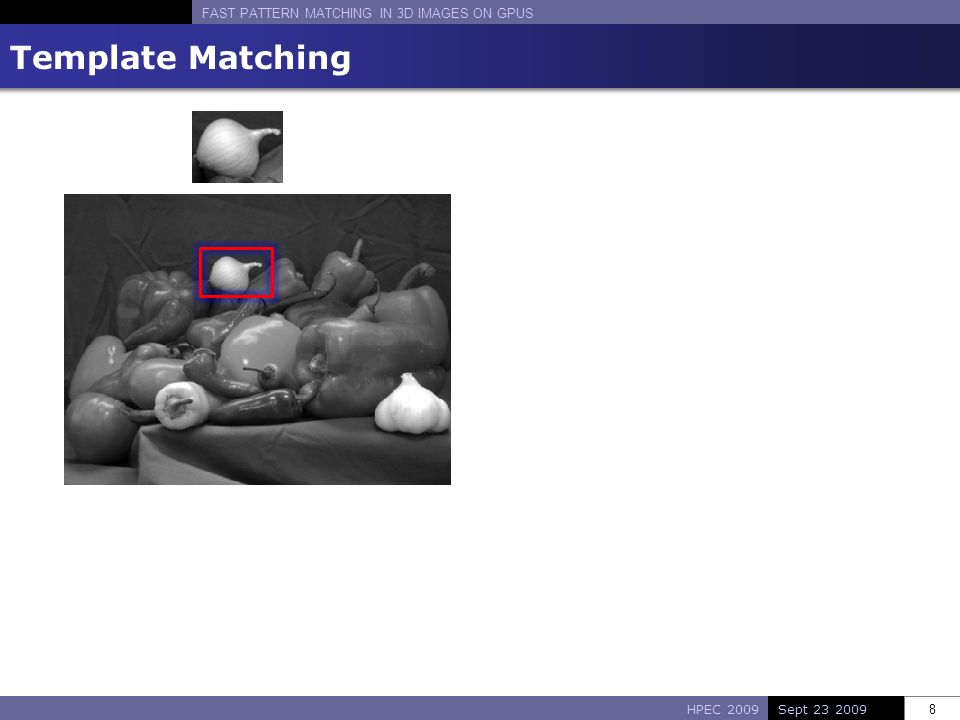Click the slide number 8
Screen dimensions: 960x720
[932, 709]
